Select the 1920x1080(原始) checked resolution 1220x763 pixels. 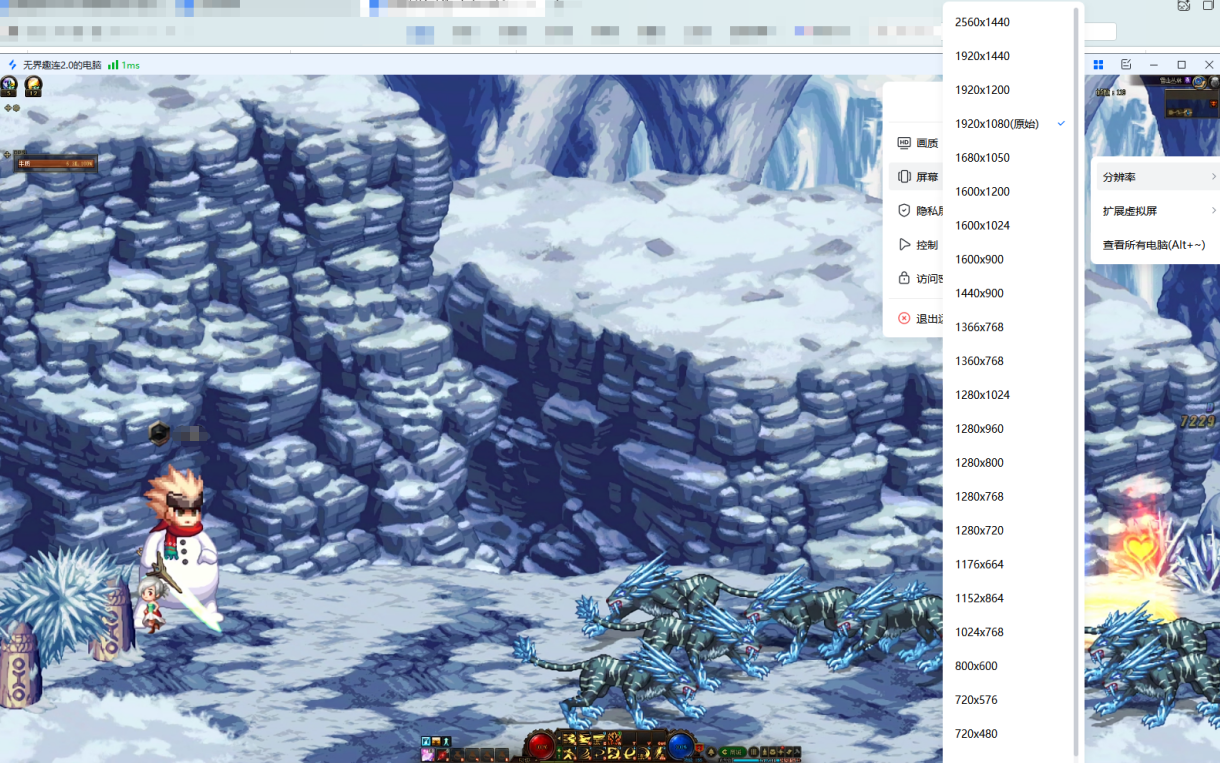997,124
